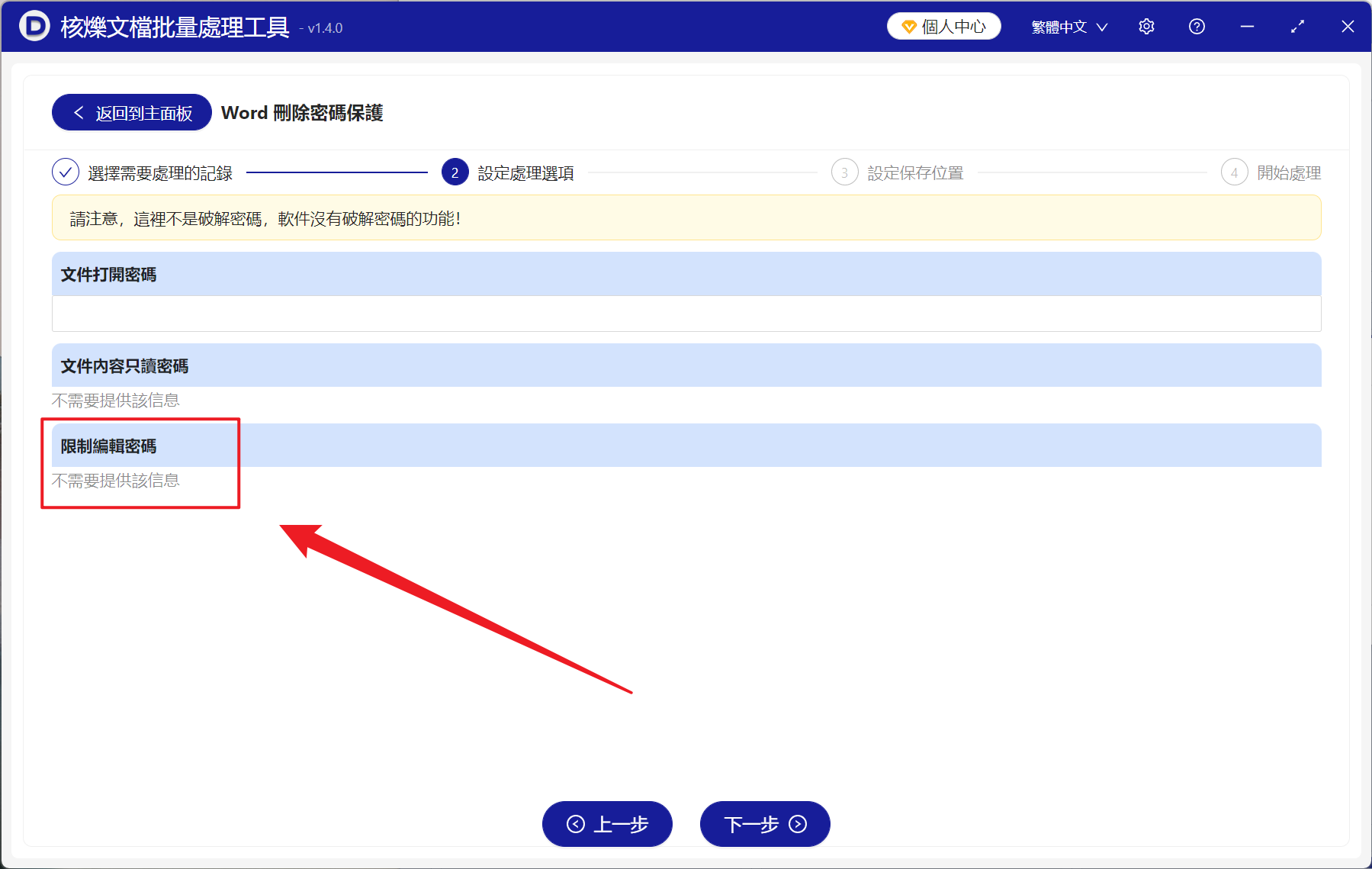Select step 4 開始處理
The width and height of the screenshot is (1372, 869).
tap(1271, 173)
